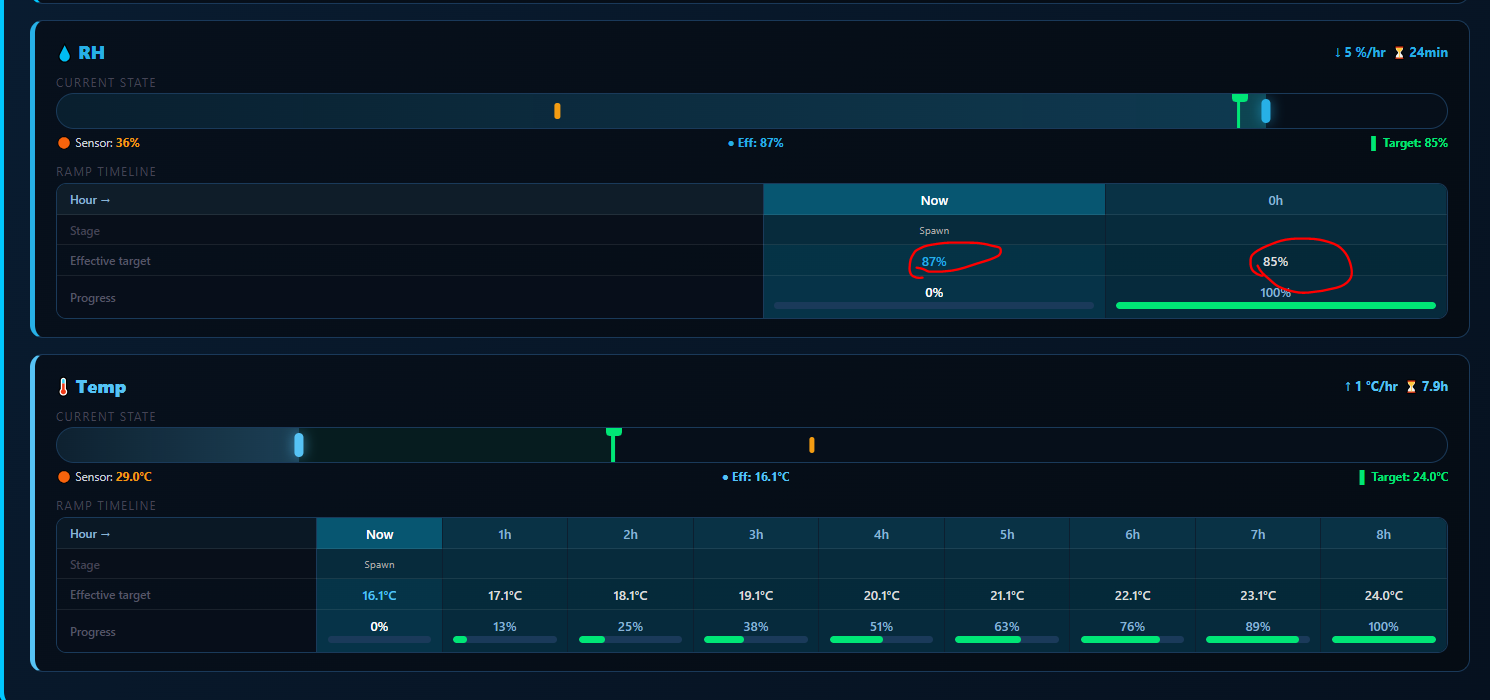This screenshot has height=700, width=1490.
Task: Click the RH panel title
Action: [x=91, y=53]
